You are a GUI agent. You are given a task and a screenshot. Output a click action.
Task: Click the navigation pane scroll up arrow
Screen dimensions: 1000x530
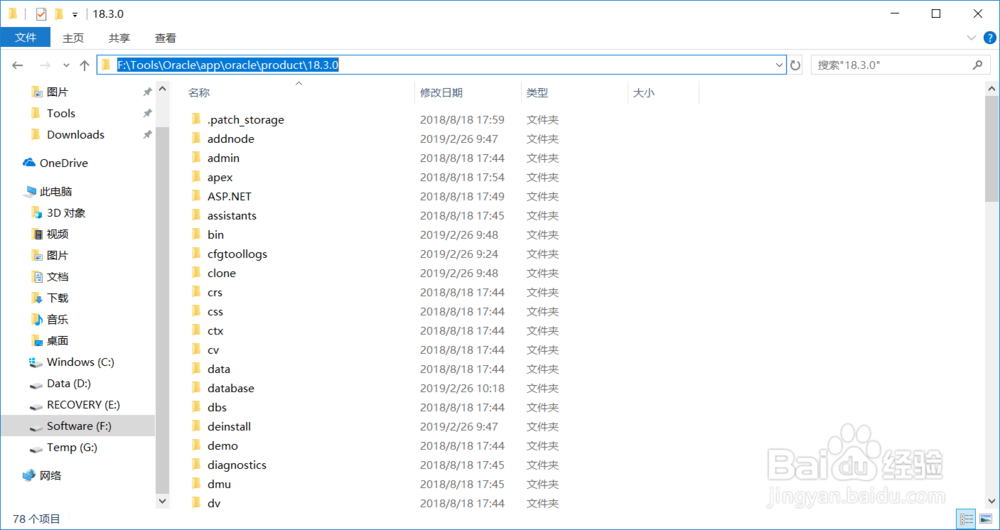pyautogui.click(x=162, y=89)
